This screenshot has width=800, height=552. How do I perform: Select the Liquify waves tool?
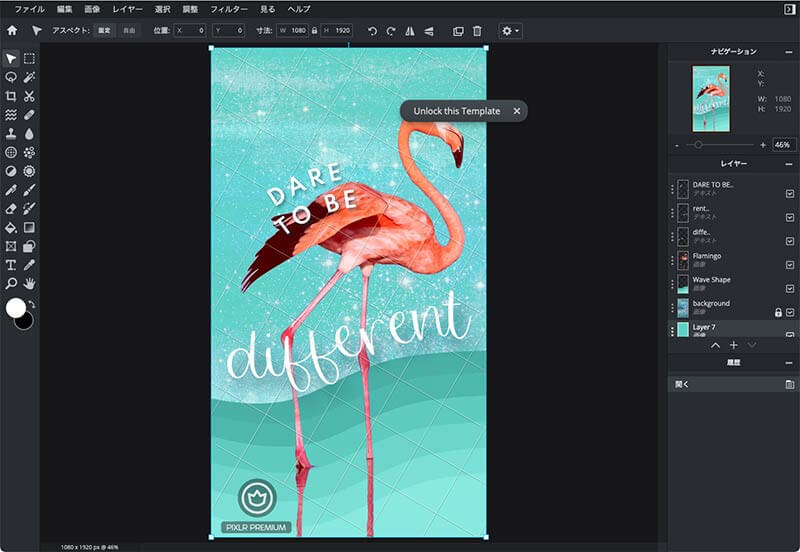tap(11, 115)
